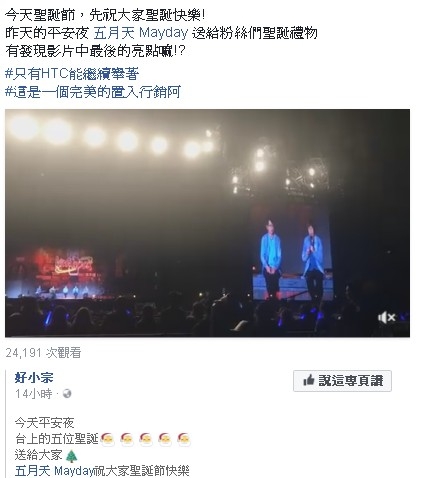Open hashtag #這是一個完美的置入行銷阿
This screenshot has height=478, width=421.
[x=93, y=92]
